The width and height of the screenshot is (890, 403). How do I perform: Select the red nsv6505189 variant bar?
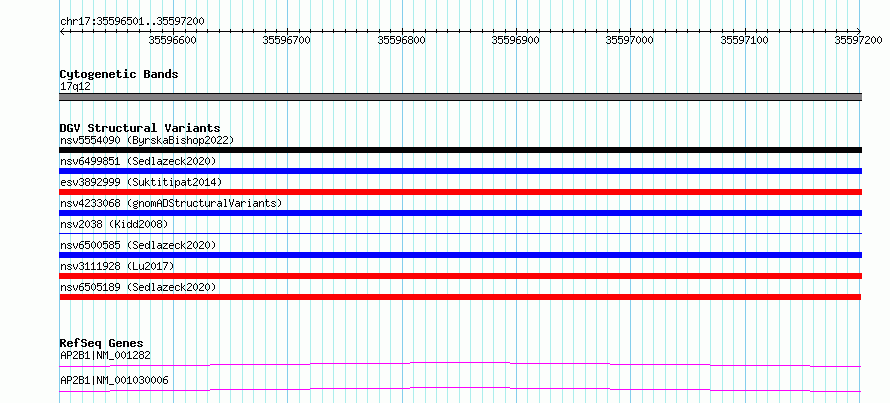tap(460, 297)
